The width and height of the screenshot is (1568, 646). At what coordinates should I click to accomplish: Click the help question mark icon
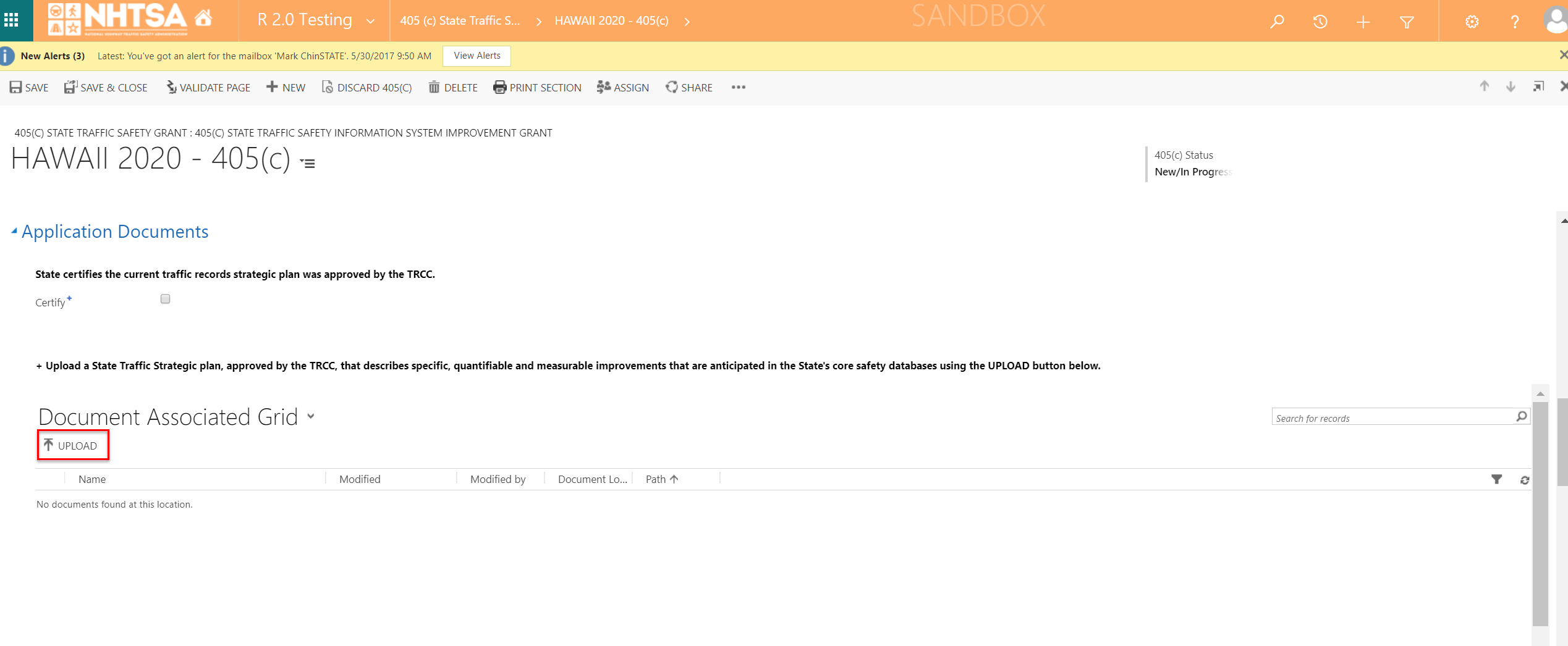[1514, 22]
